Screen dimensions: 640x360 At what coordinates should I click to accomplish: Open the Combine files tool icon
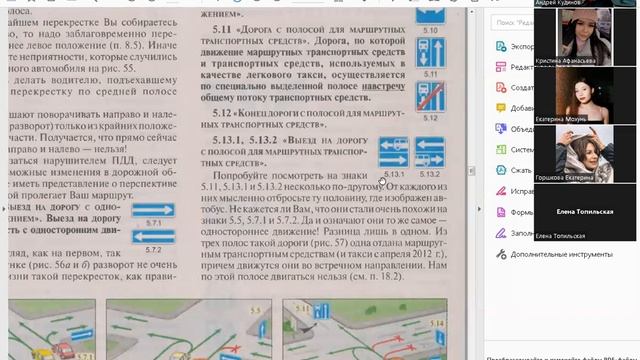click(x=501, y=129)
